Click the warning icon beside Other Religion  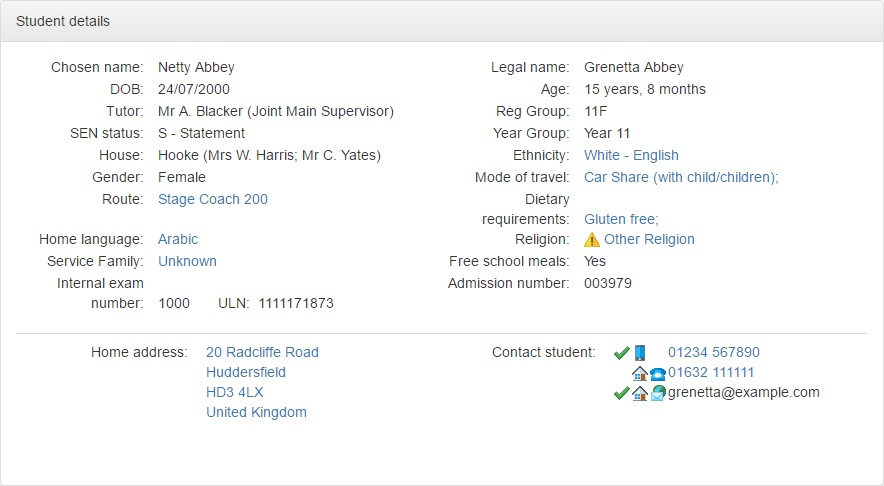(x=591, y=240)
